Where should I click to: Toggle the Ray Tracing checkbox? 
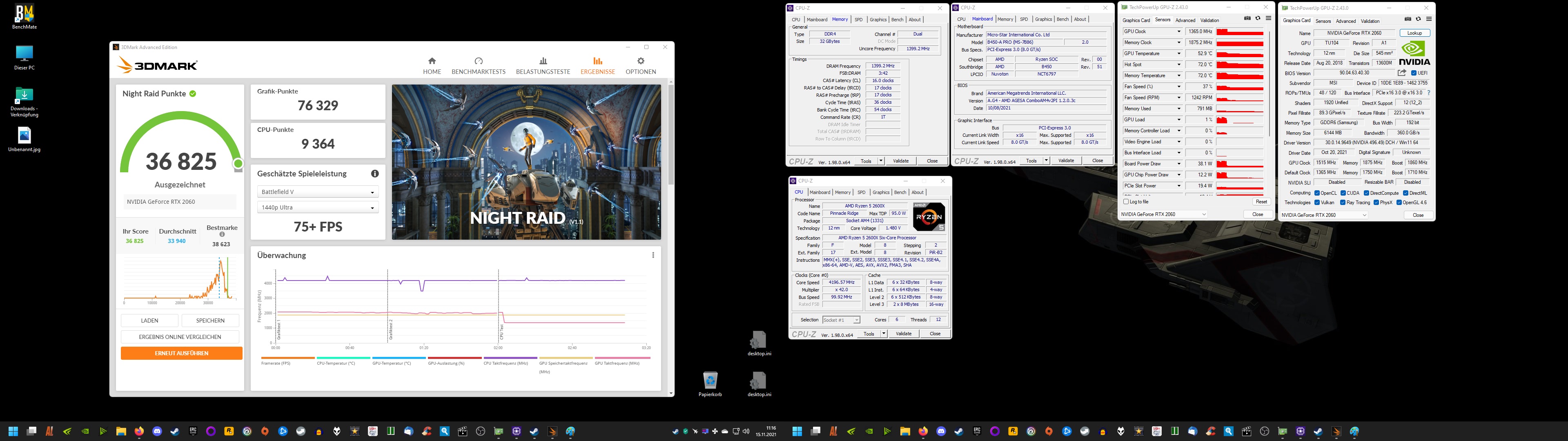click(x=1342, y=203)
